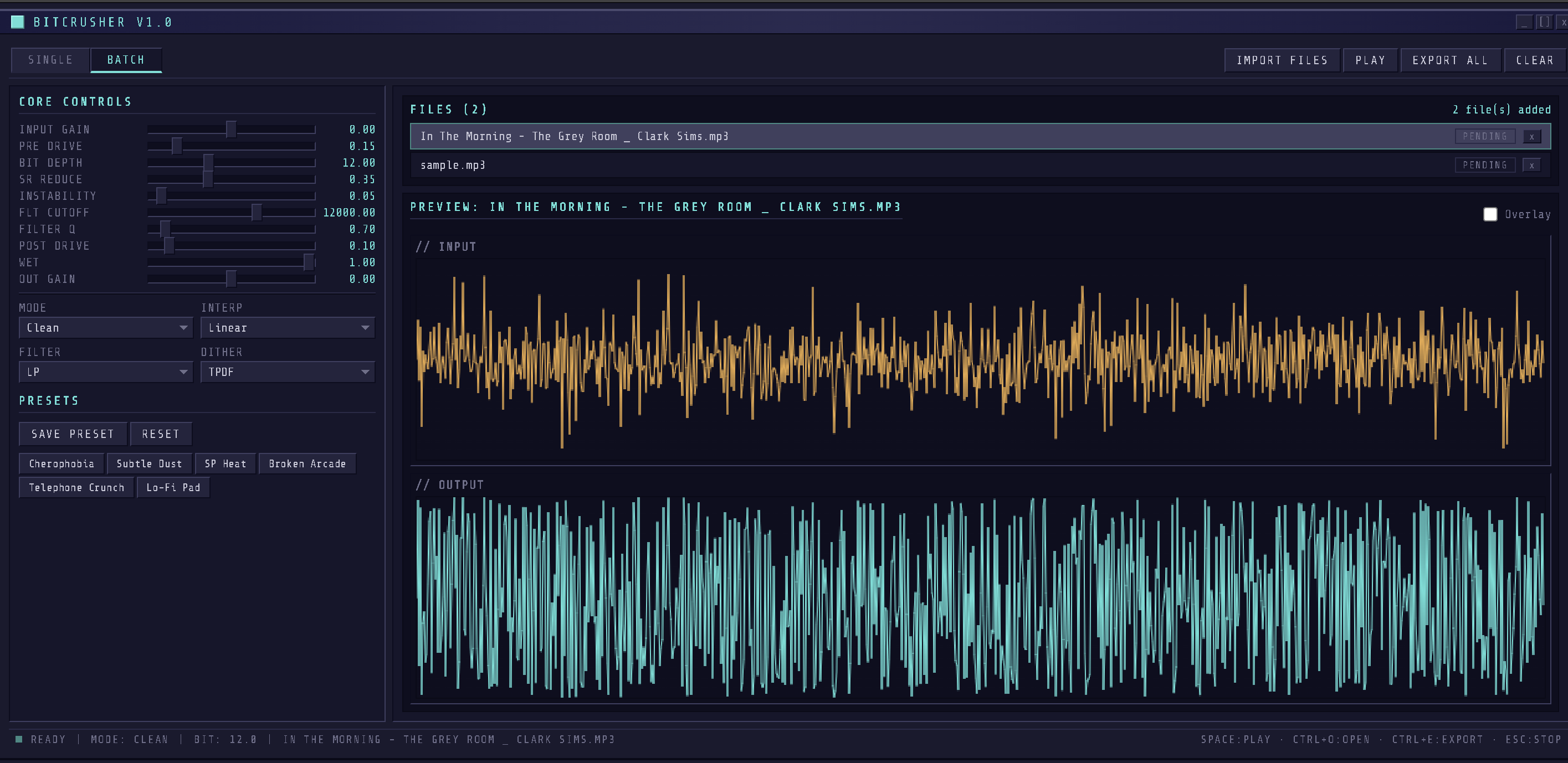This screenshot has width=1568, height=763.
Task: Click the teal Bitcrusher logo square
Action: (x=18, y=22)
